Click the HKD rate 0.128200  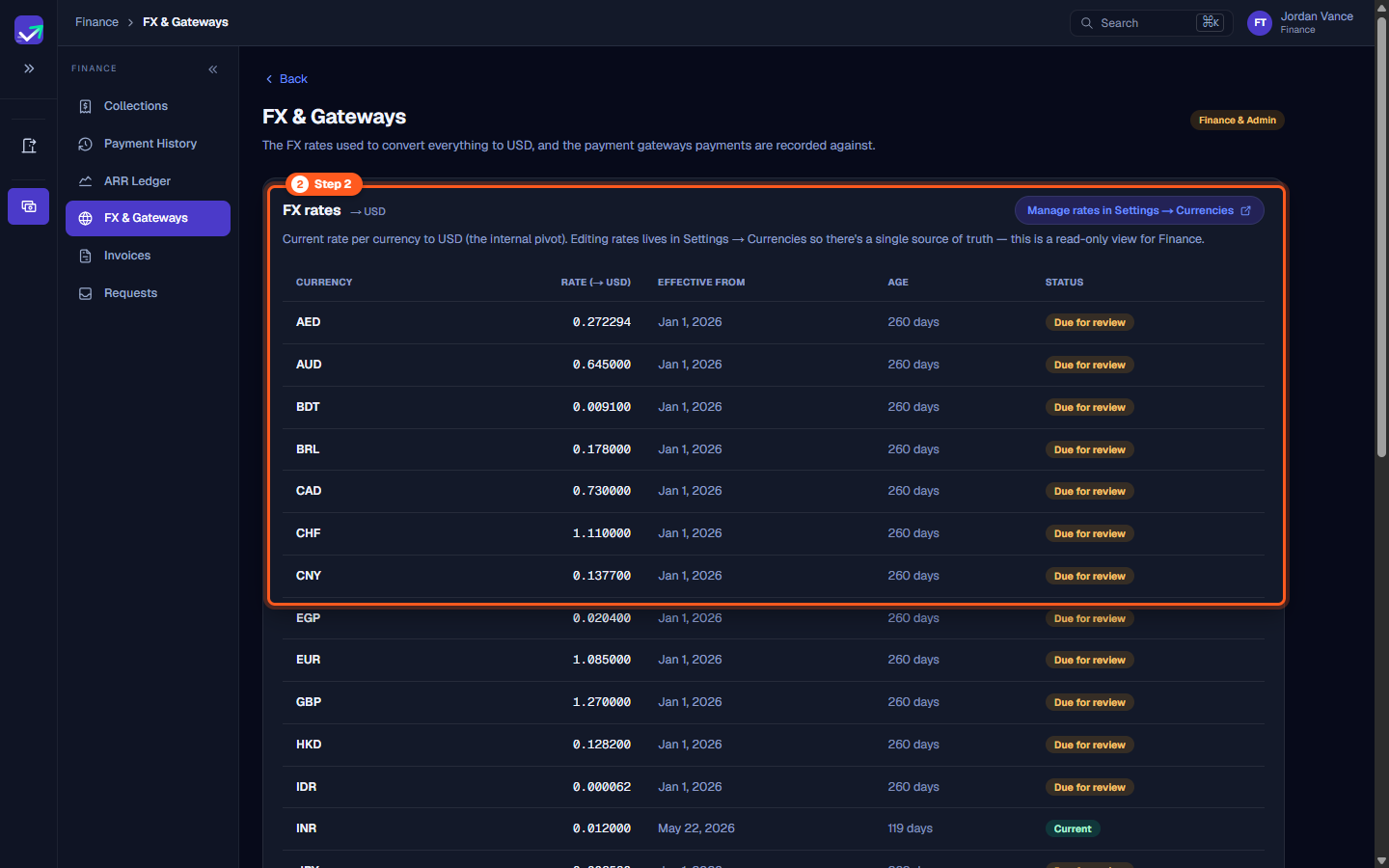tap(602, 745)
